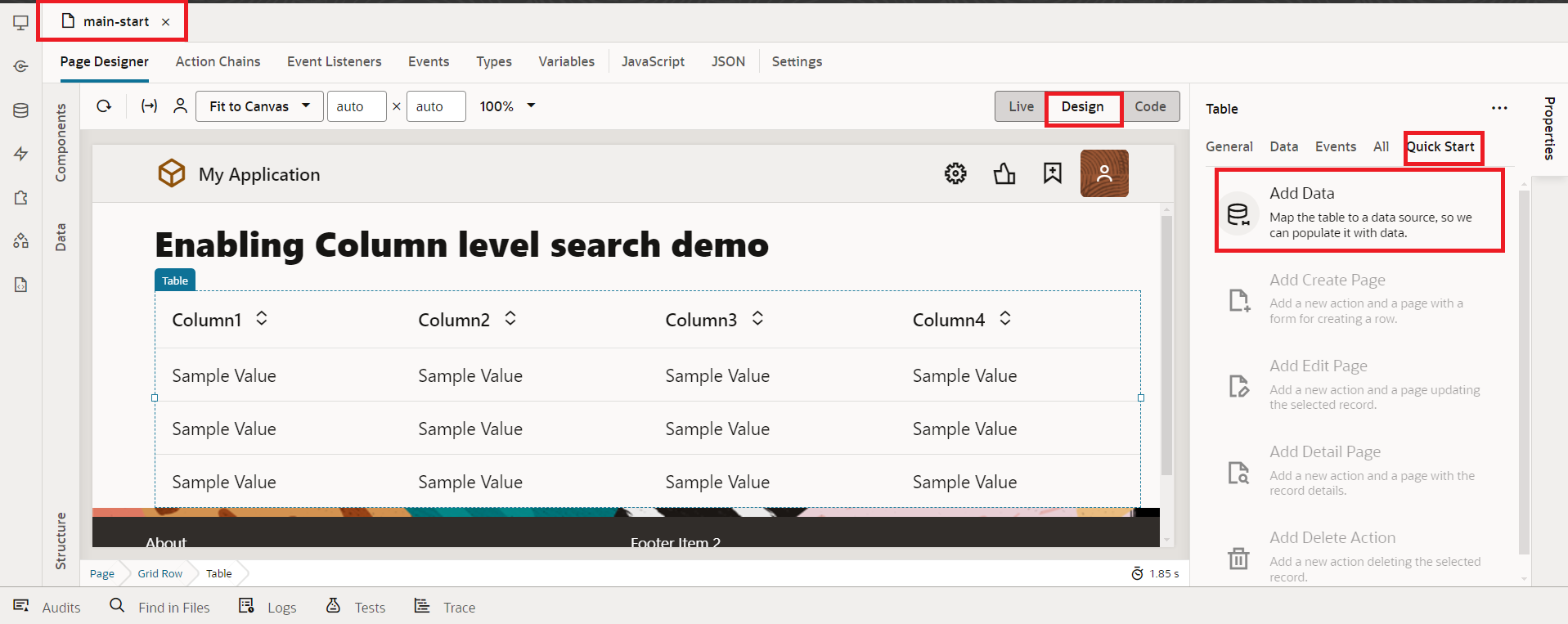
Task: Click the thumbs-up icon in app header
Action: pyautogui.click(x=1004, y=173)
